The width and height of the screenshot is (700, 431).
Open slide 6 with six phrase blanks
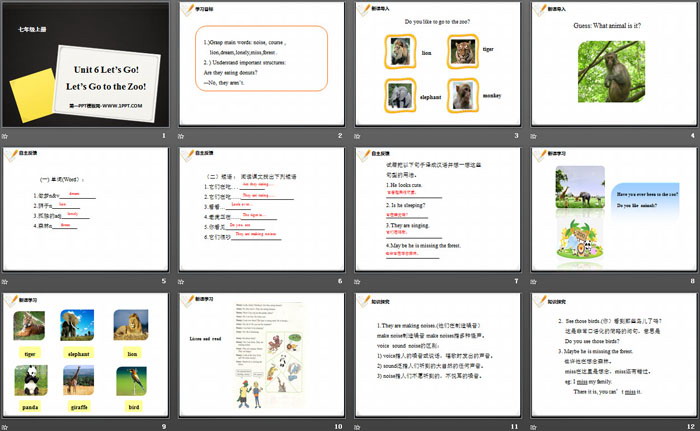(262, 209)
